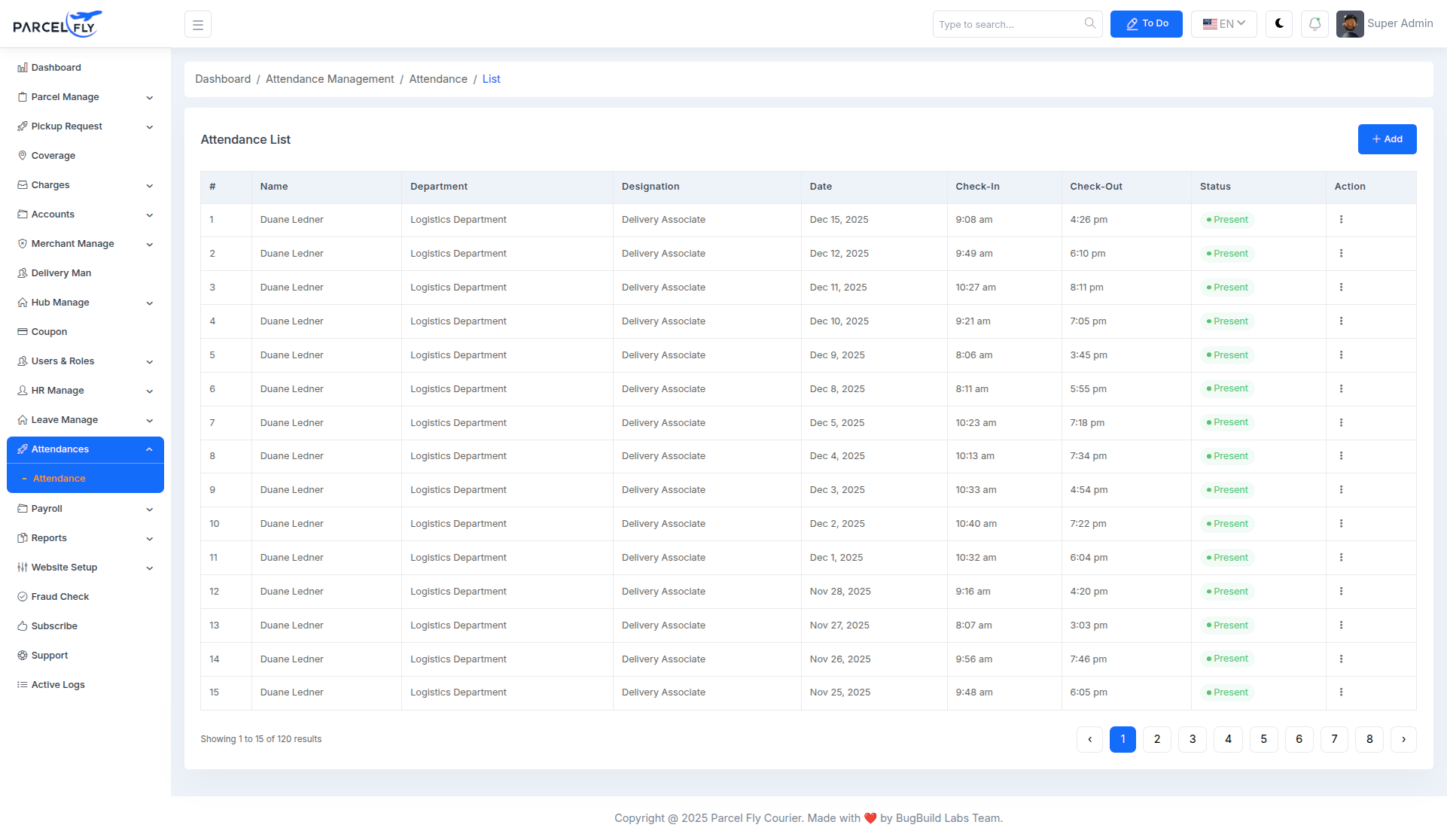Open the EN language dropdown
This screenshot has height=840, width=1447.
click(1223, 24)
